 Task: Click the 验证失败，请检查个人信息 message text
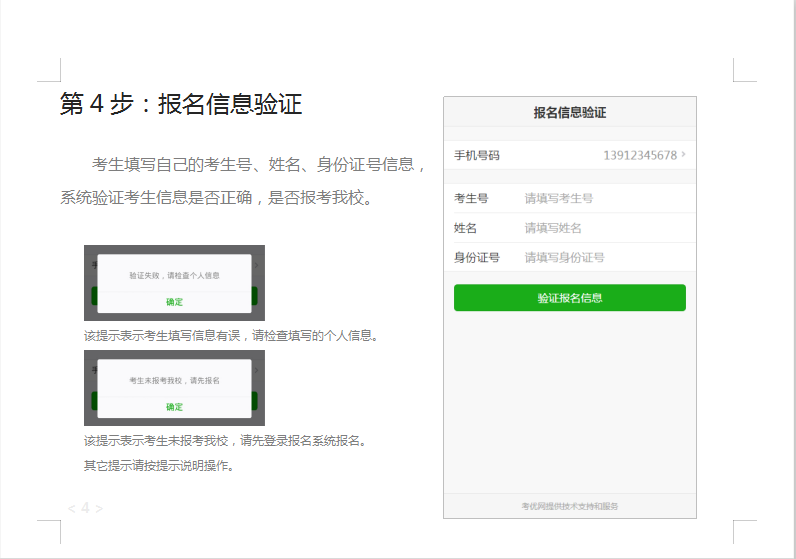174,275
